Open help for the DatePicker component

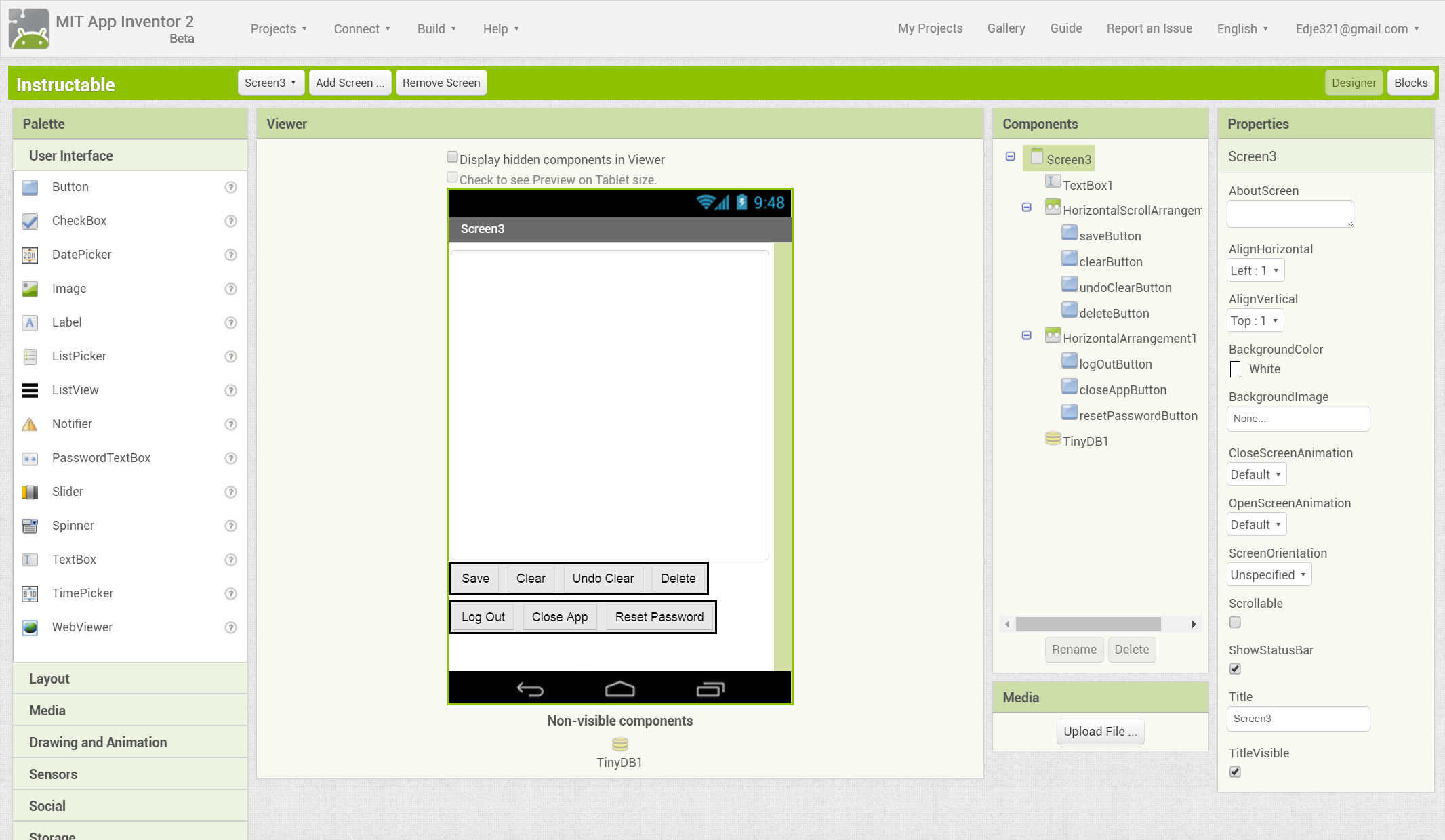[x=230, y=255]
